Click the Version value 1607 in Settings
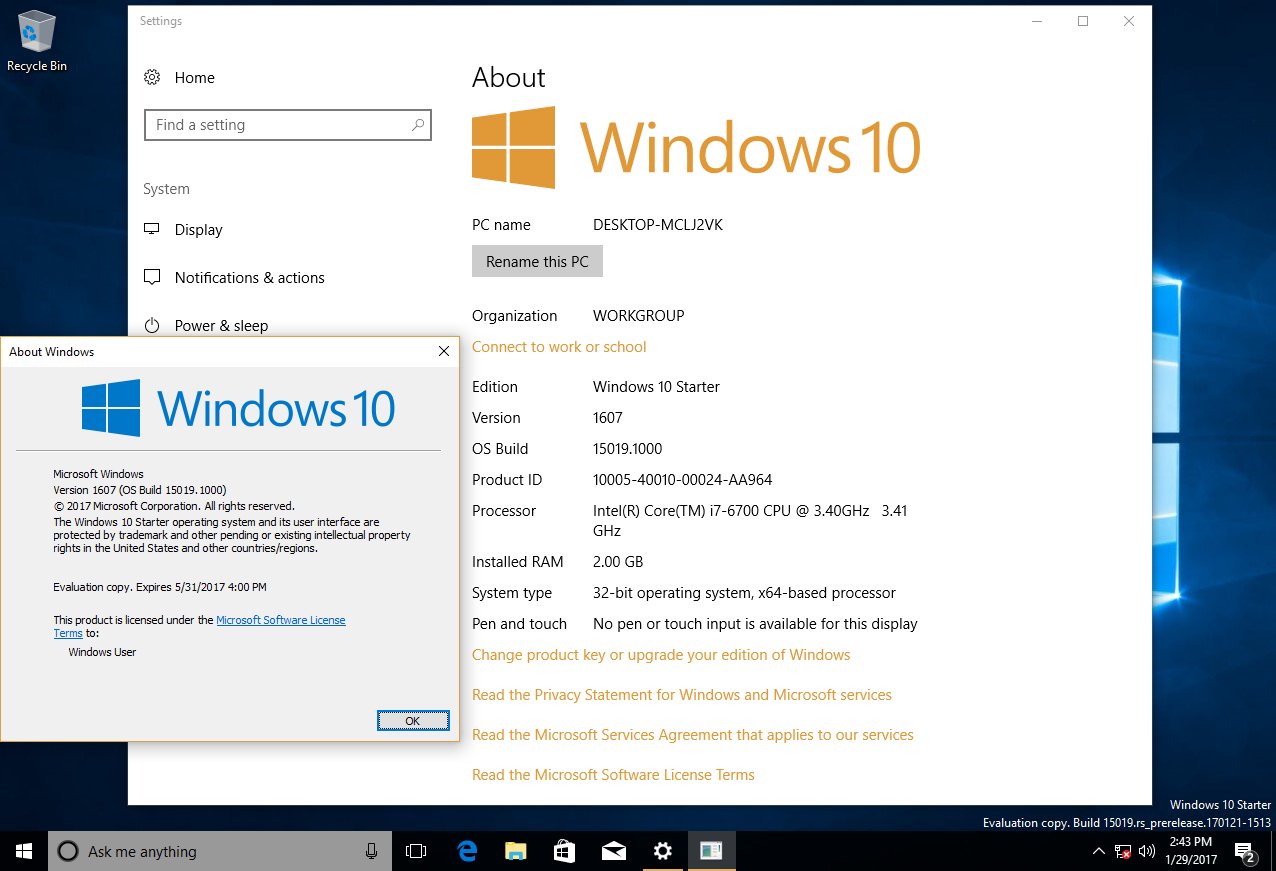 (607, 417)
